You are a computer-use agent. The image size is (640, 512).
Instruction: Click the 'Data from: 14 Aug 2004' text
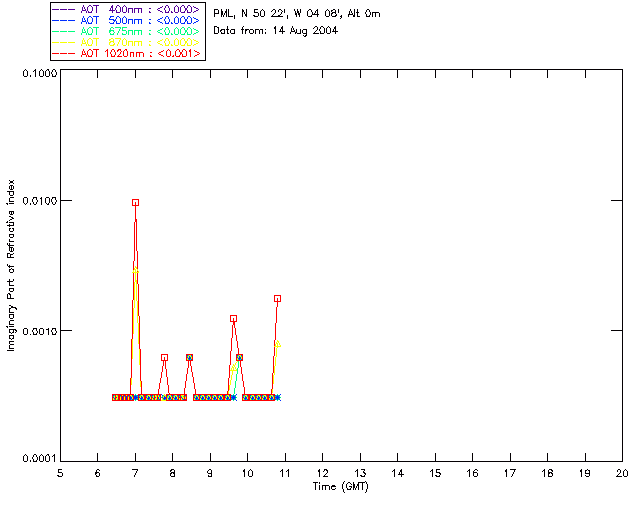[276, 31]
